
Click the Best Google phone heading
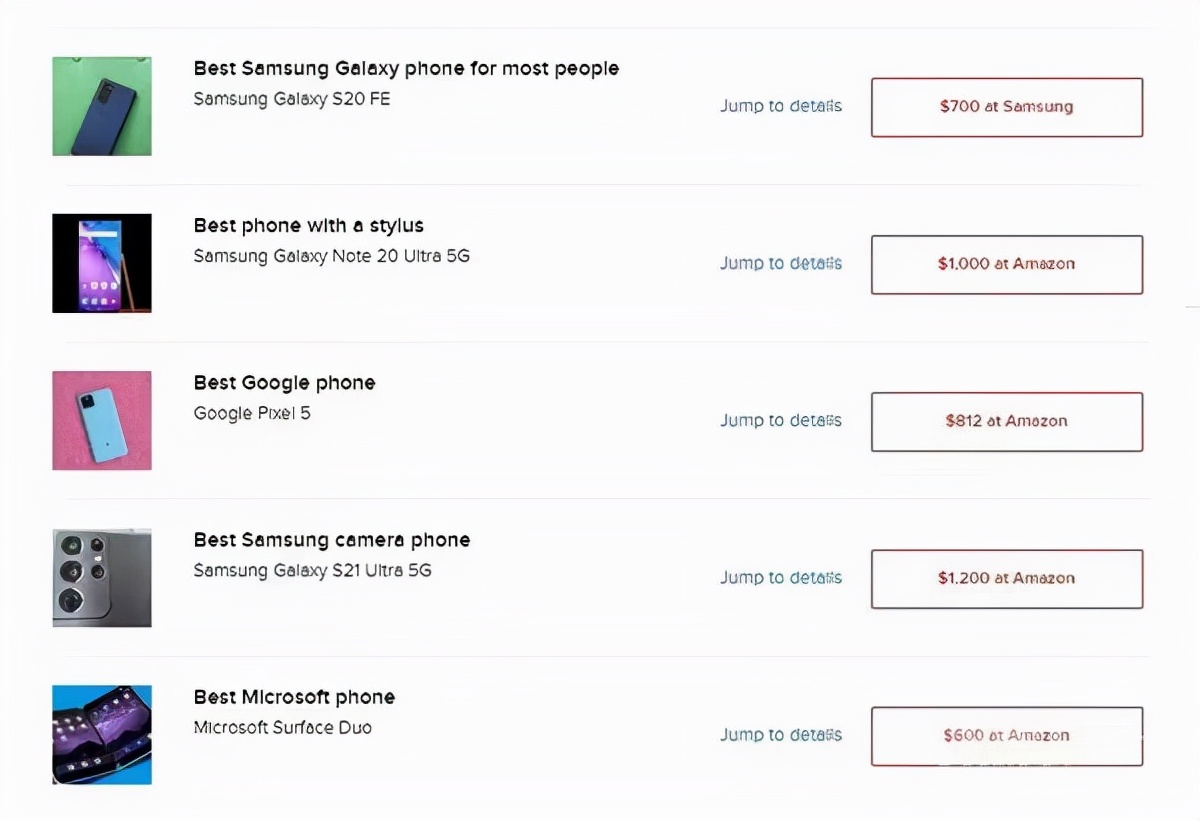click(284, 382)
